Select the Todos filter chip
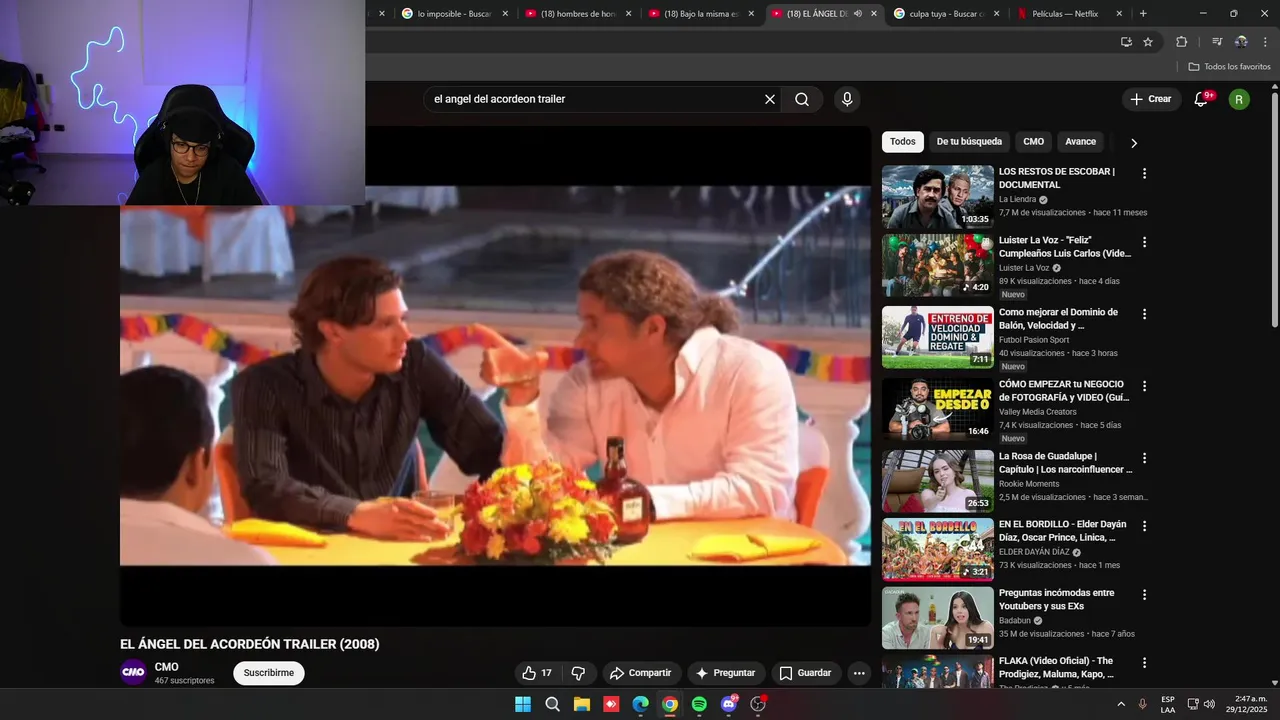The image size is (1280, 720). point(903,142)
